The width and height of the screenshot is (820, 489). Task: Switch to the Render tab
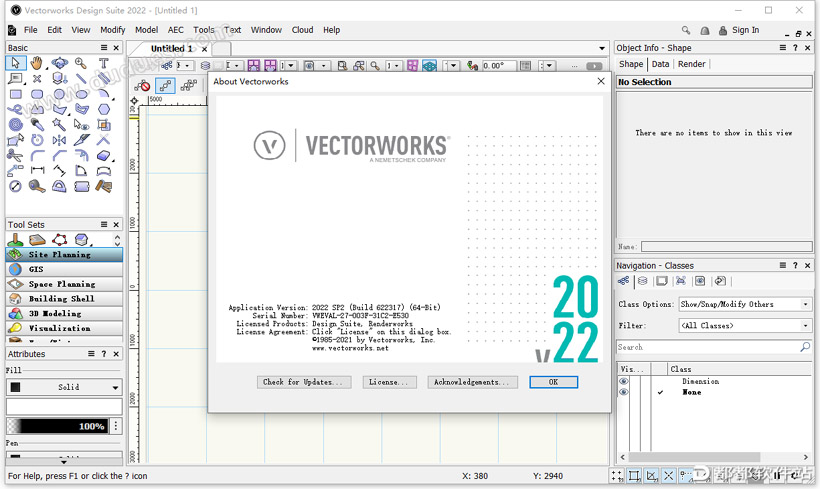pos(691,64)
